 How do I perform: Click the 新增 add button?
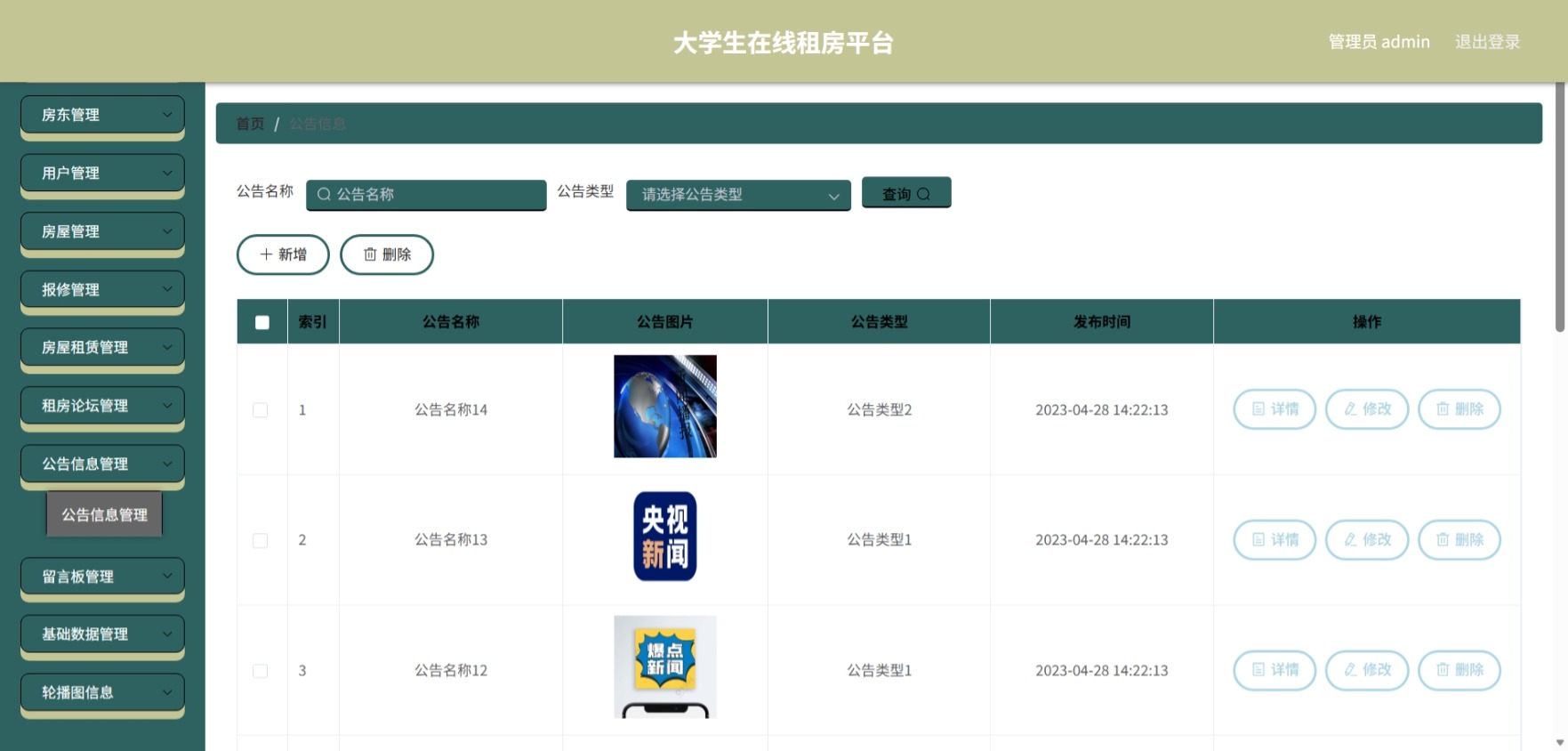click(283, 254)
